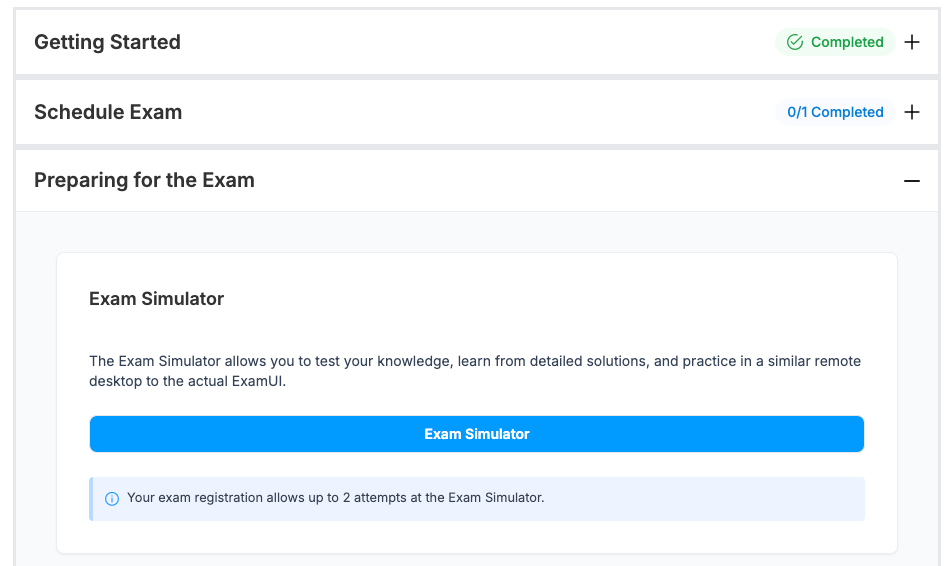The image size is (946, 566).
Task: Expand Getting Started with its plus icon
Action: (911, 42)
